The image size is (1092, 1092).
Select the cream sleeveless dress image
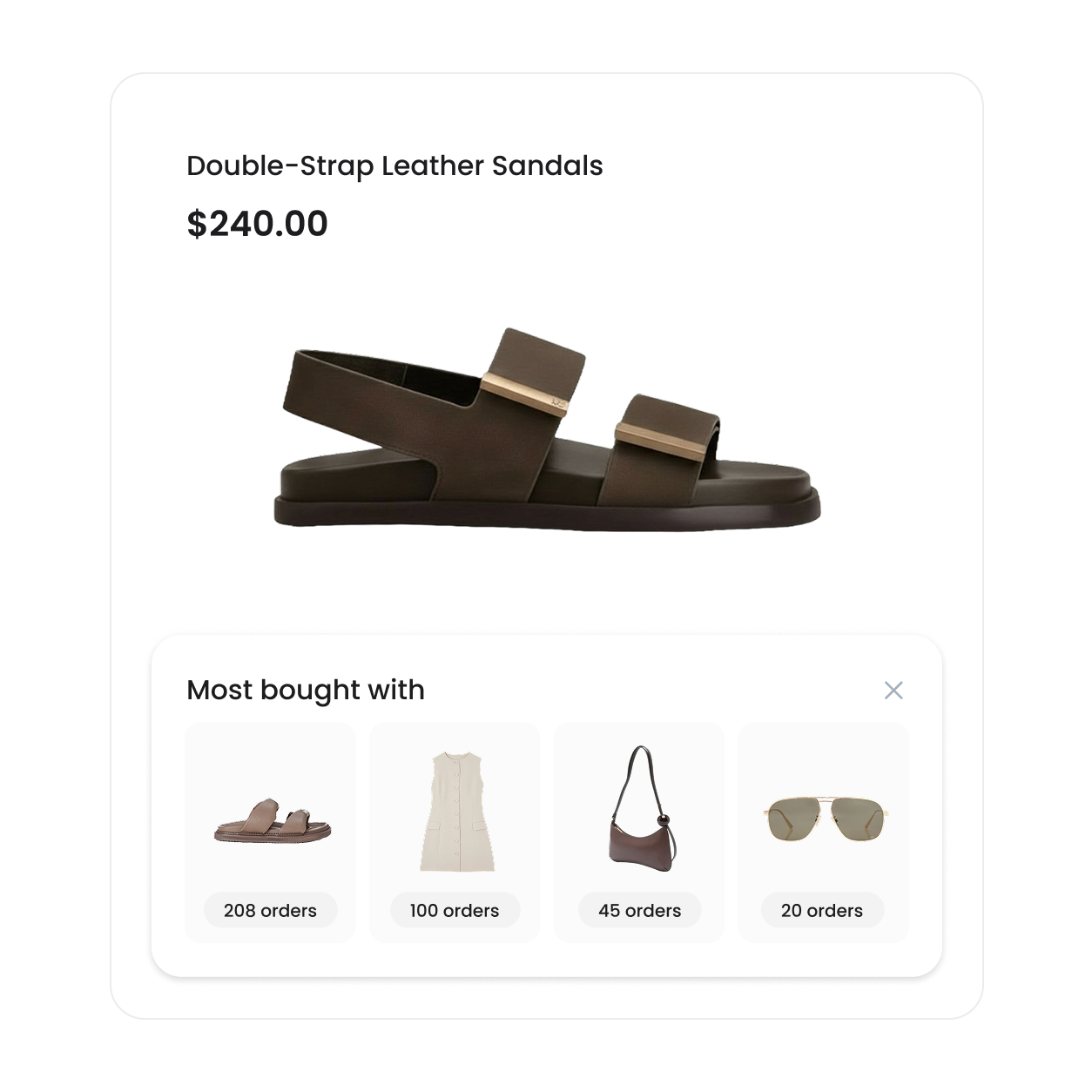(457, 812)
